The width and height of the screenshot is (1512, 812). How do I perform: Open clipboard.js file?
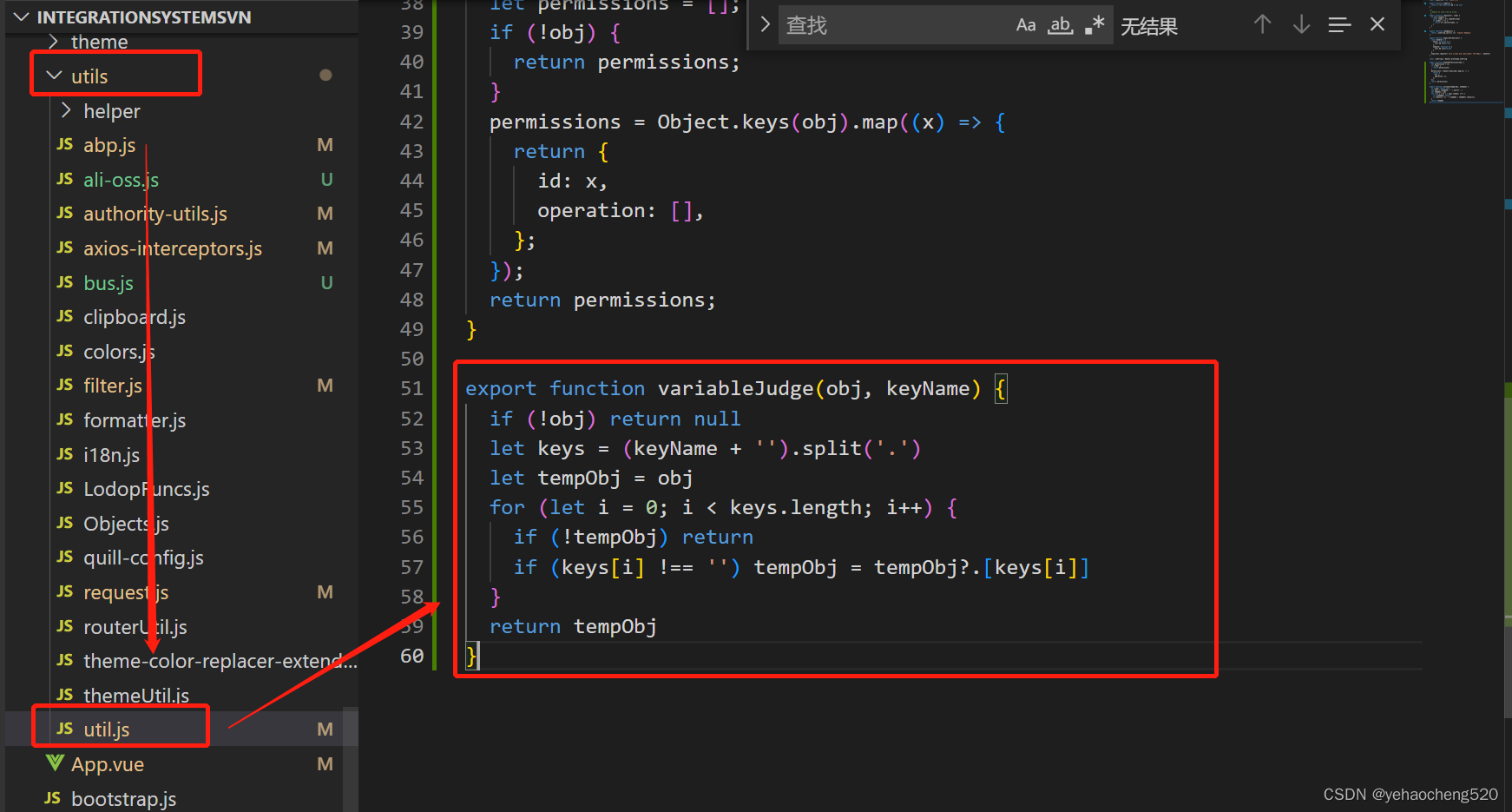pyautogui.click(x=135, y=317)
